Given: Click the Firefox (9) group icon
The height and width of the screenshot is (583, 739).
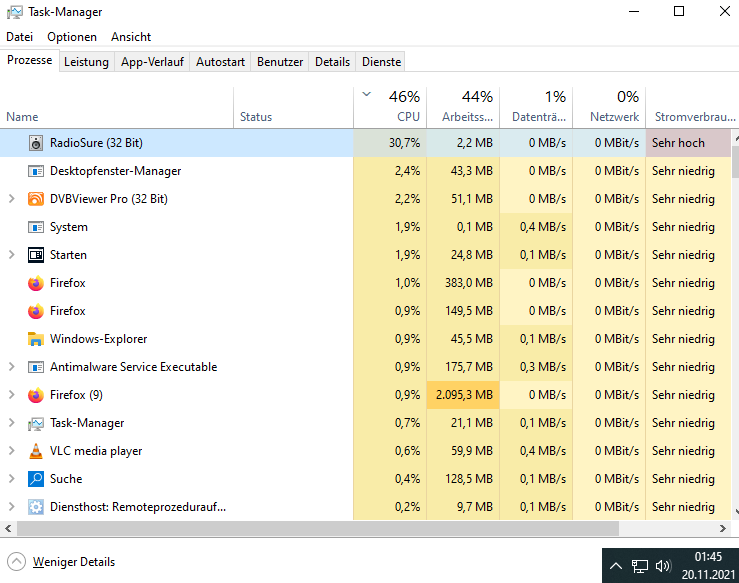Looking at the screenshot, I should (36, 395).
